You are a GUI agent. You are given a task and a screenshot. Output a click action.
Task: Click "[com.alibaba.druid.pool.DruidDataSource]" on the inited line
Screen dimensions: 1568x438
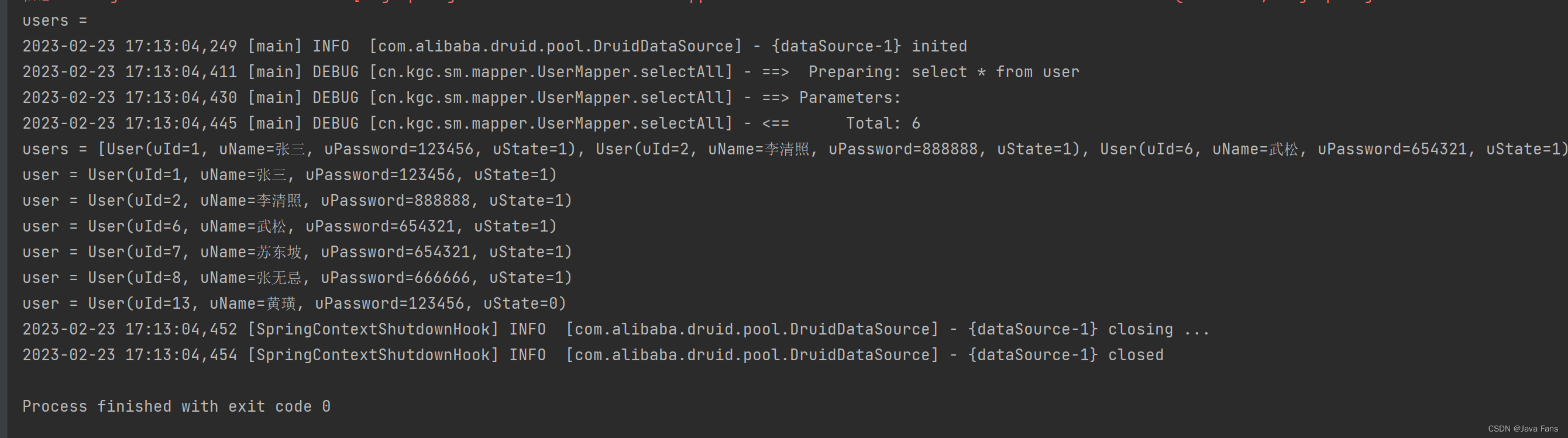point(555,46)
